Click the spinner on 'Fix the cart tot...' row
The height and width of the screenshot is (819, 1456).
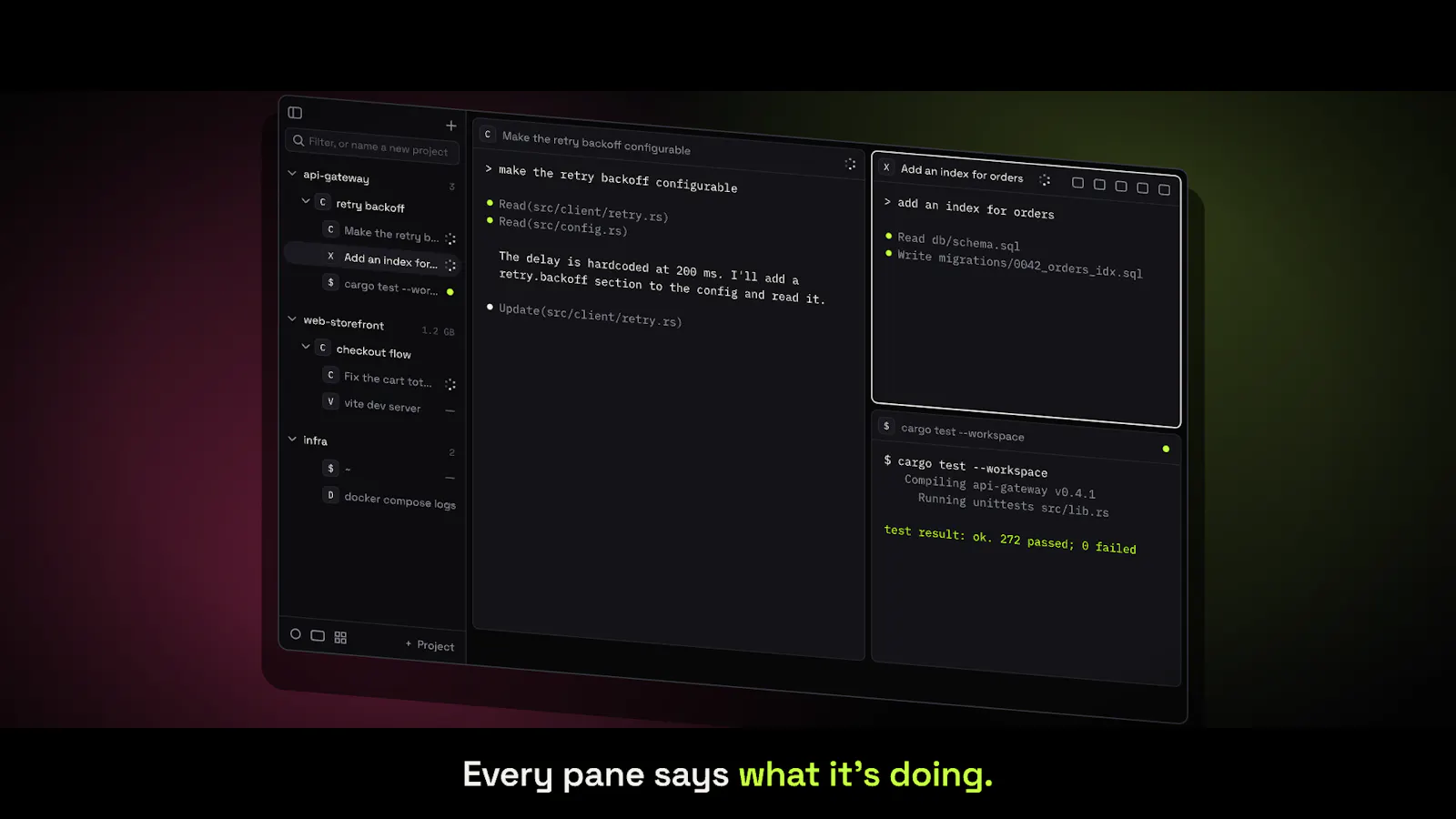450,385
